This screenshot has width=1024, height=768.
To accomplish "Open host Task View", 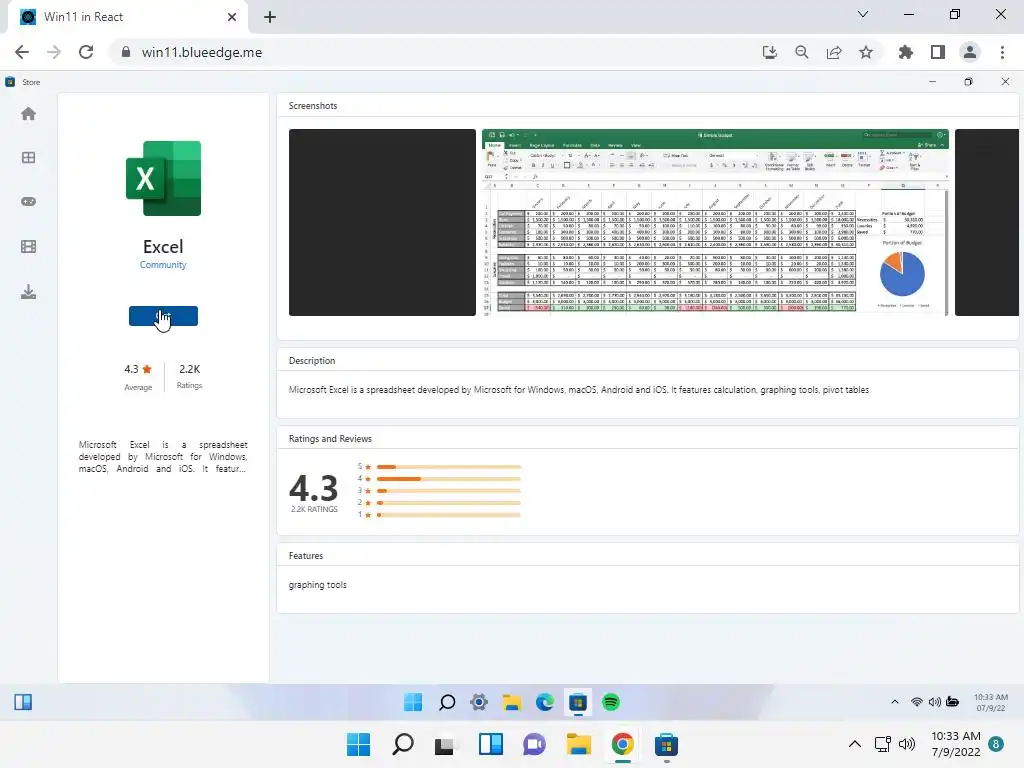I will 445,744.
